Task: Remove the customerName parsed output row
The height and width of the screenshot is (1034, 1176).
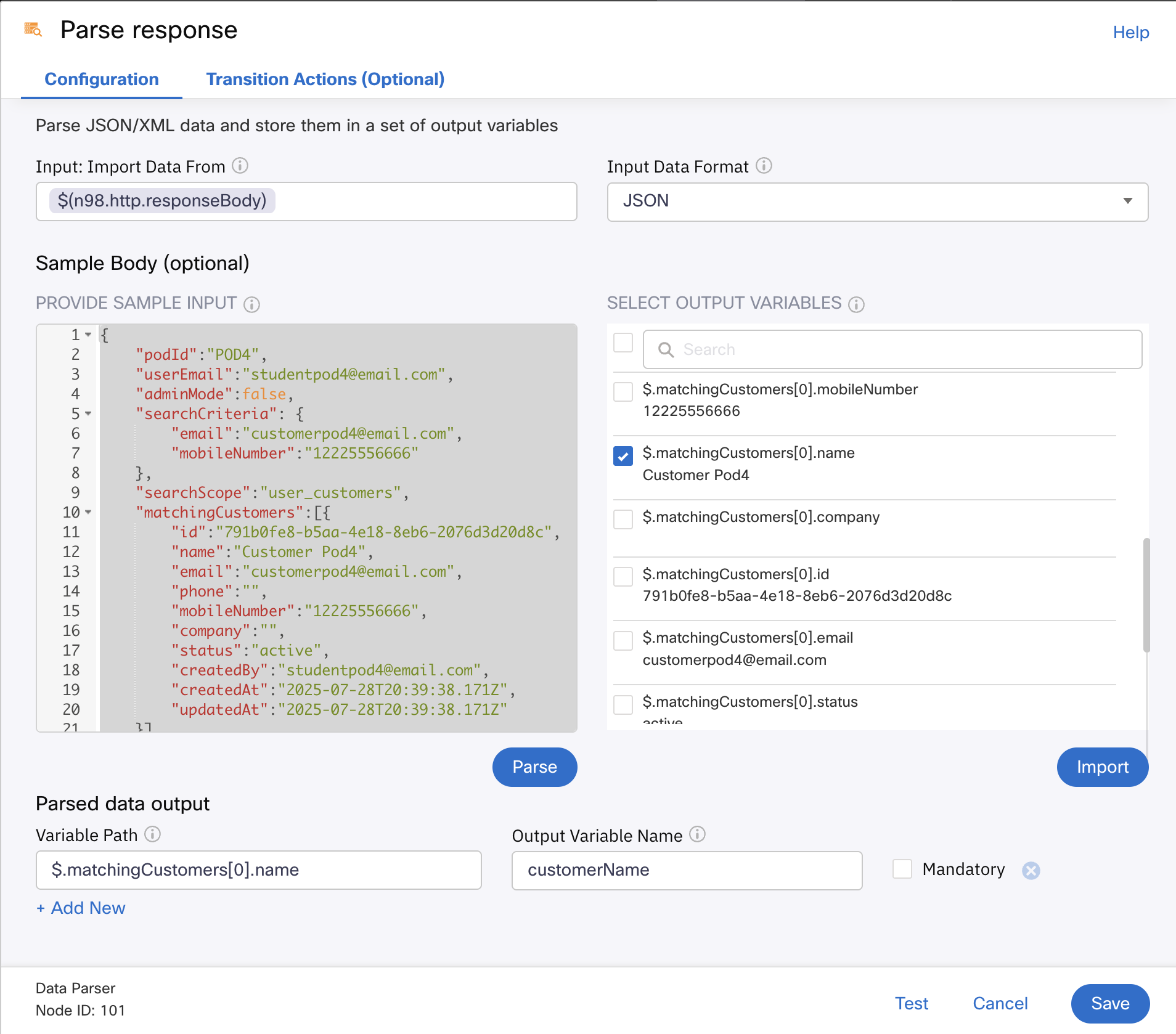Action: (x=1031, y=870)
